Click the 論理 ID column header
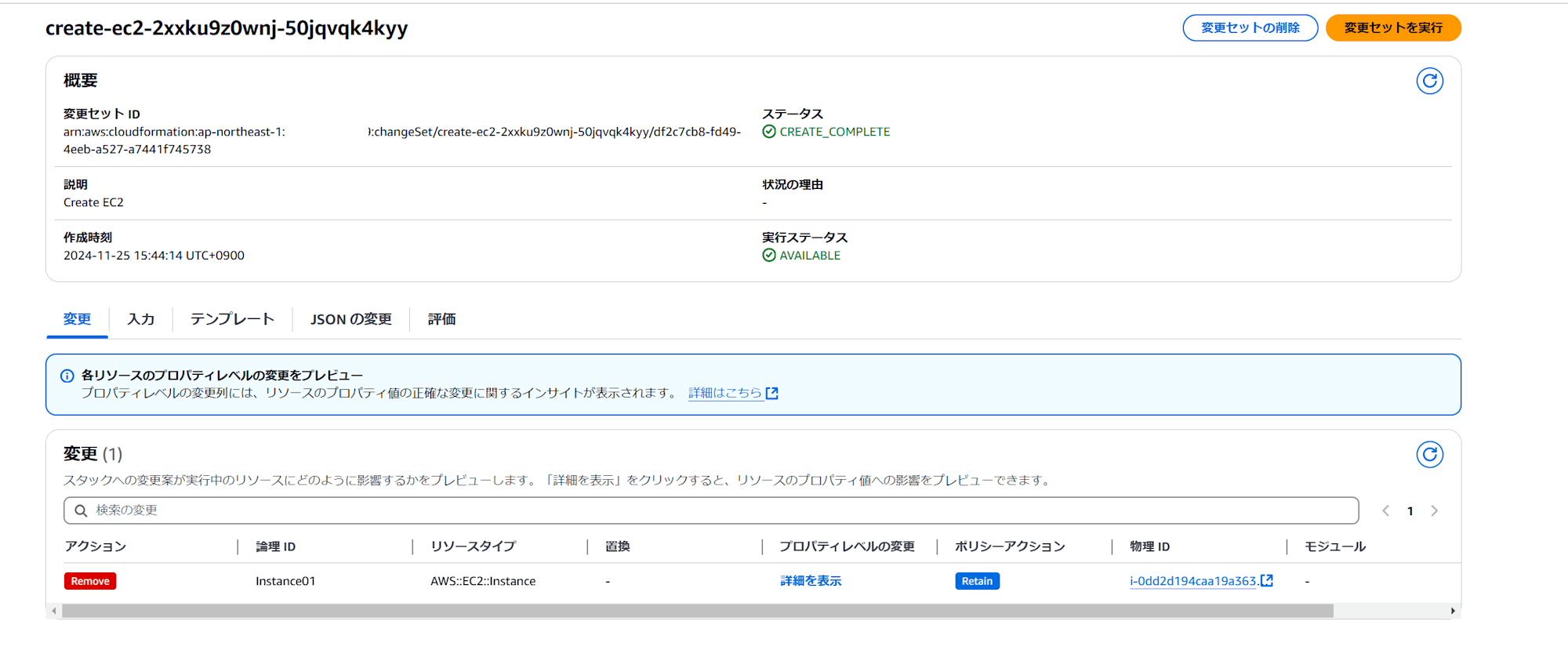1568x661 pixels. (276, 547)
